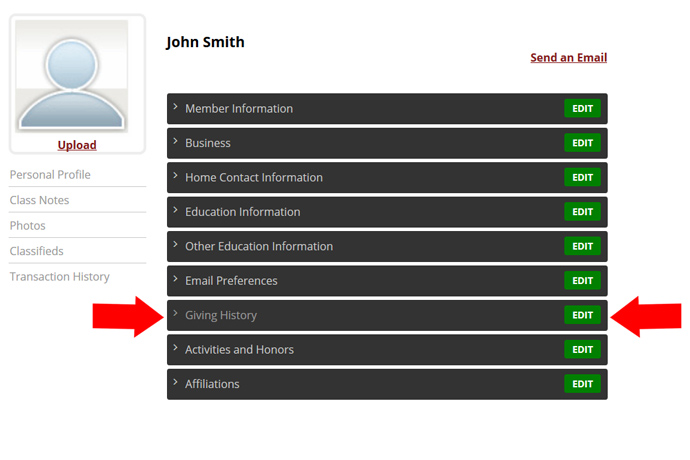Expand Other Education Information chevron
The width and height of the screenshot is (690, 460).
175,244
